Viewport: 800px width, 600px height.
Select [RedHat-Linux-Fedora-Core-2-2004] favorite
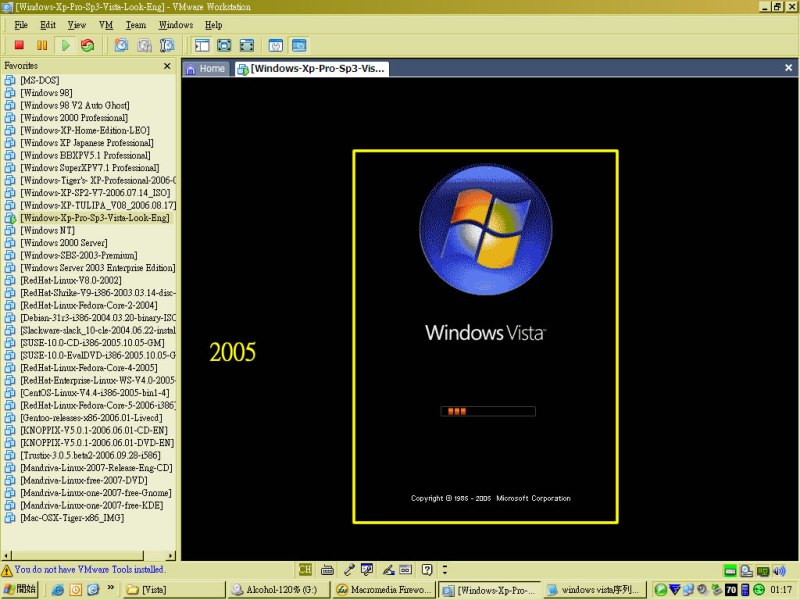pos(89,305)
